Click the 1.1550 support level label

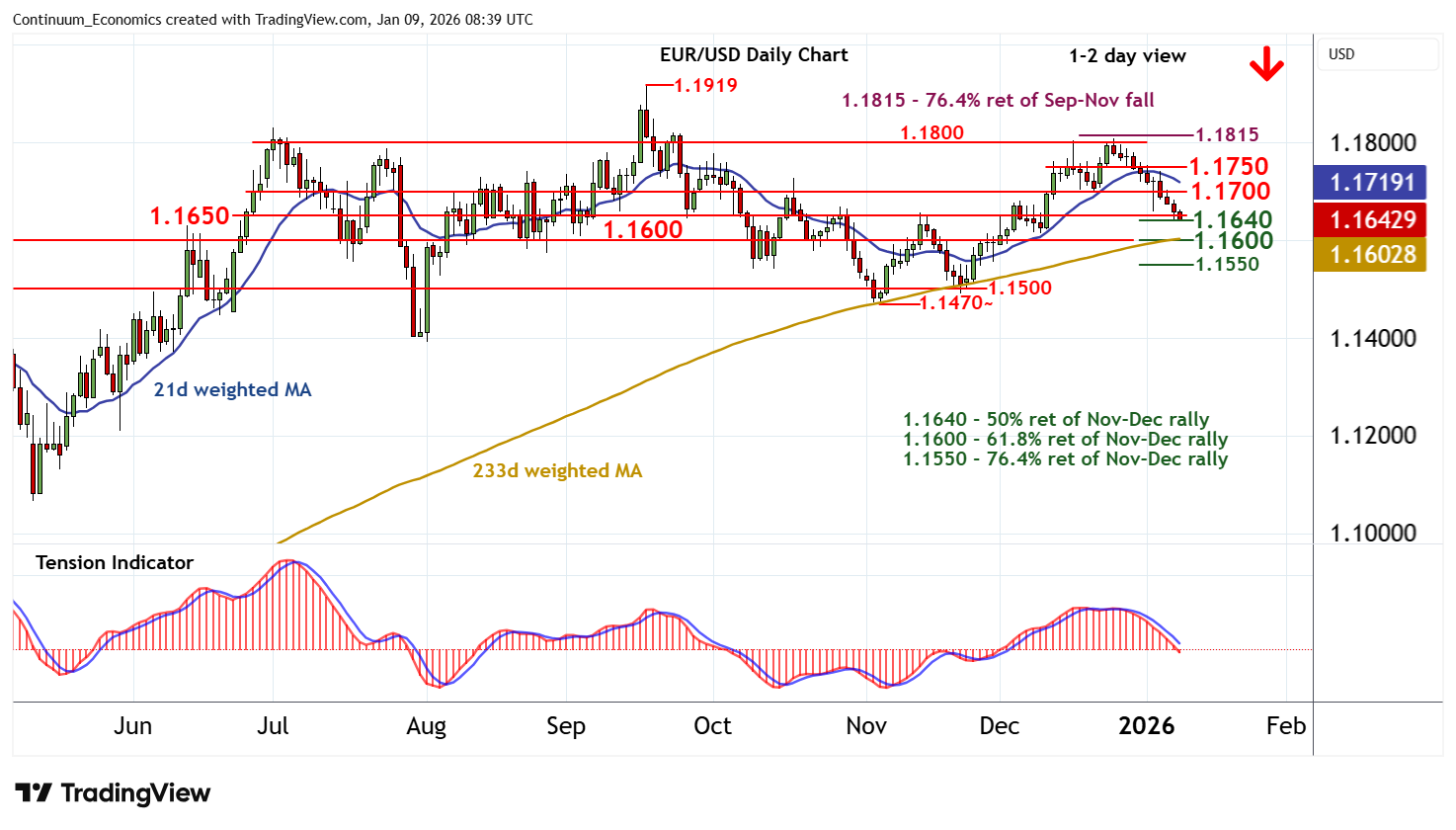pyautogui.click(x=1227, y=265)
